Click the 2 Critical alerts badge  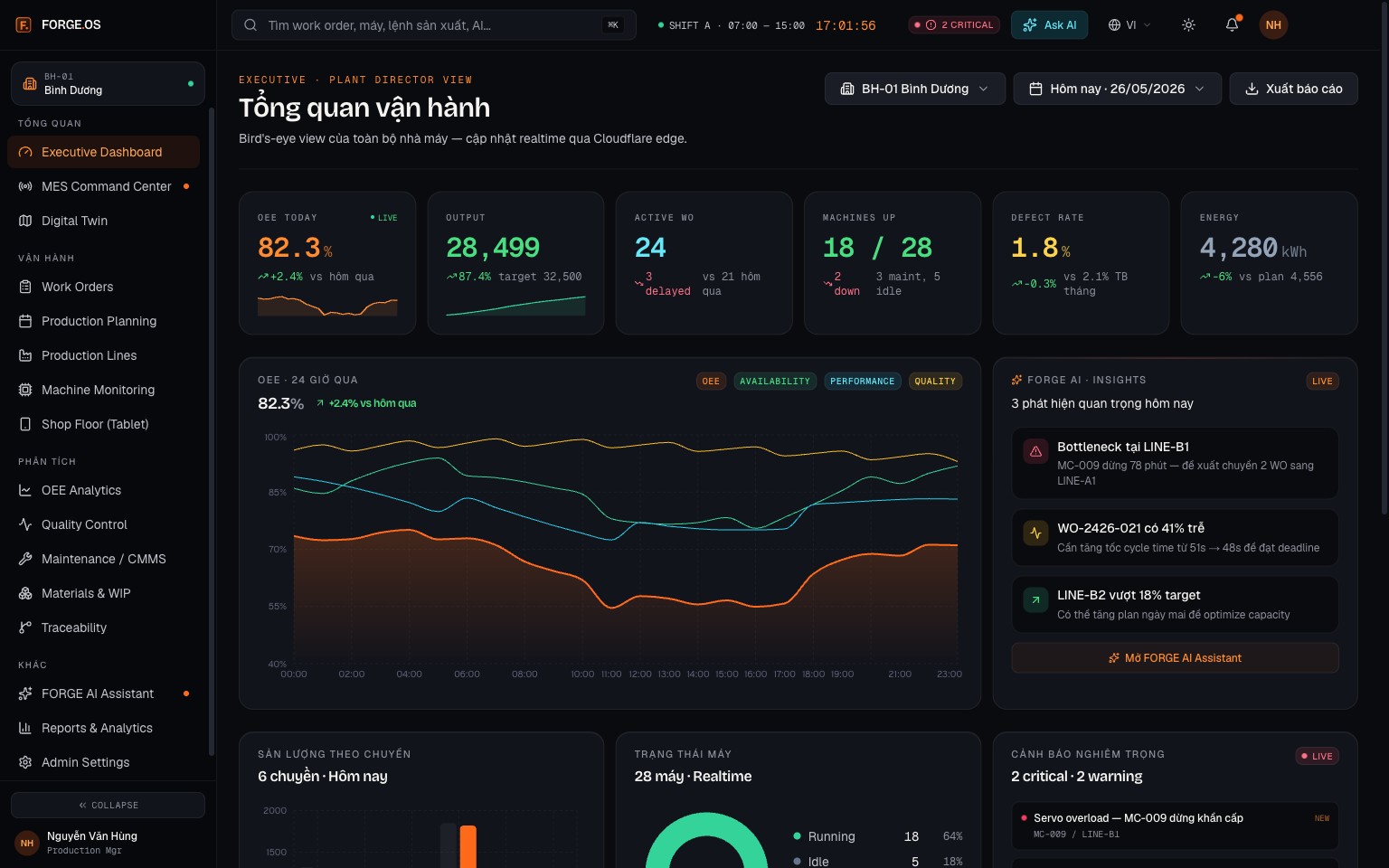pyautogui.click(x=955, y=25)
